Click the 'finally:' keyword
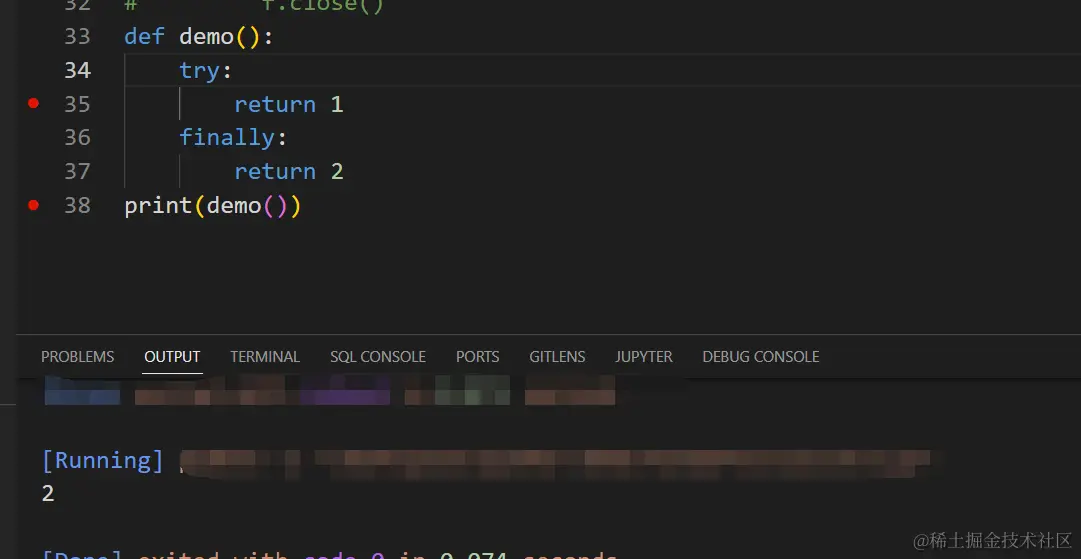 [233, 138]
